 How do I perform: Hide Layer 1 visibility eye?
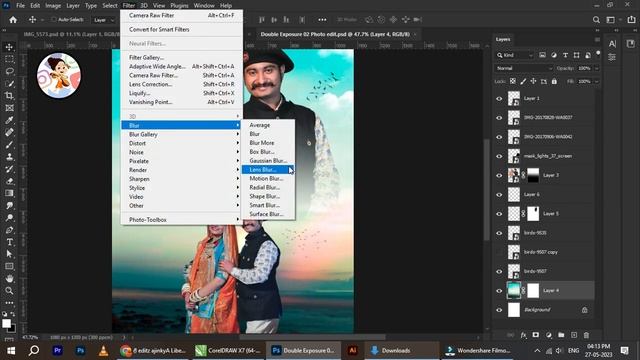click(x=499, y=98)
